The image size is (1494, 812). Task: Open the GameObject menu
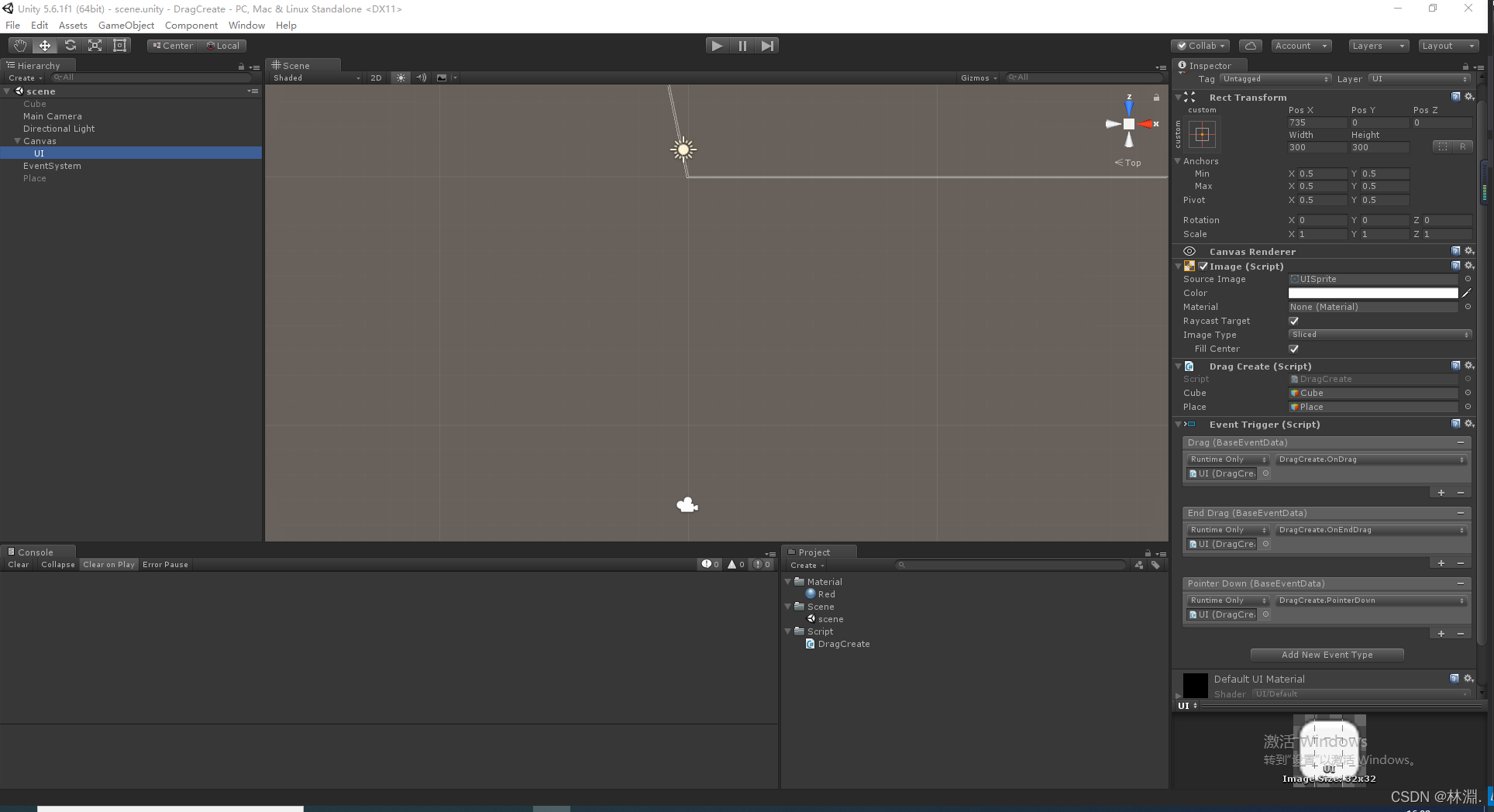click(x=126, y=25)
